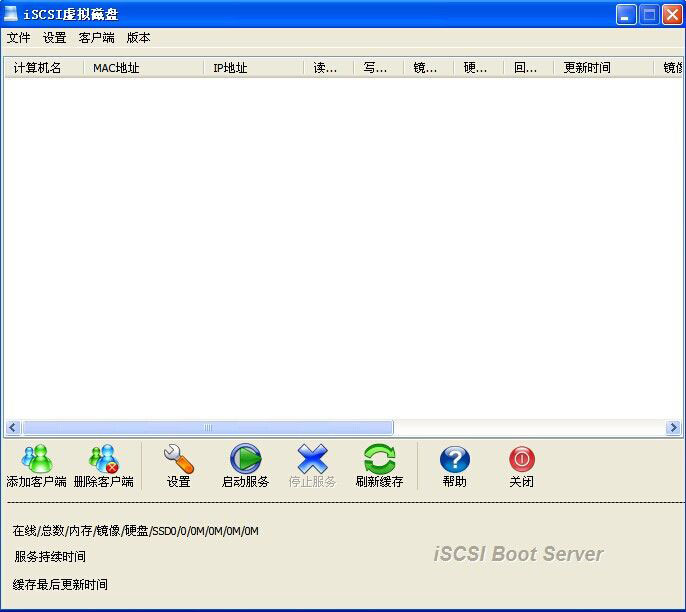This screenshot has height=612, width=686.
Task: Open the 设置 menu in menu bar
Action: pyautogui.click(x=54, y=37)
